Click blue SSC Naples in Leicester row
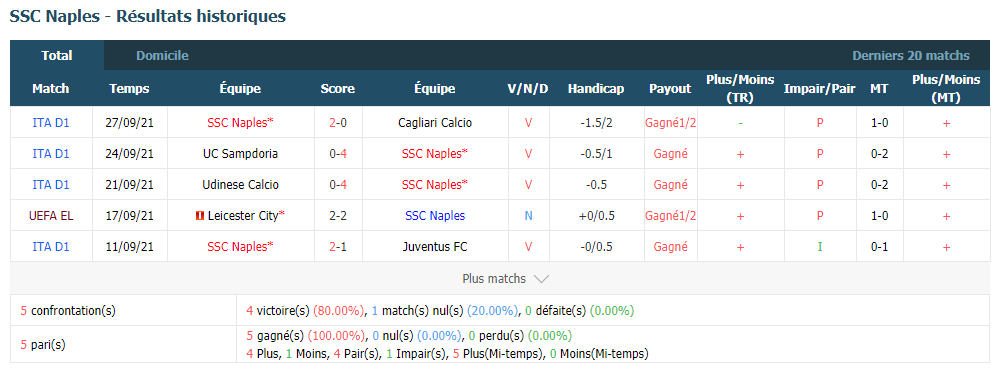The width and height of the screenshot is (998, 373). tap(435, 216)
